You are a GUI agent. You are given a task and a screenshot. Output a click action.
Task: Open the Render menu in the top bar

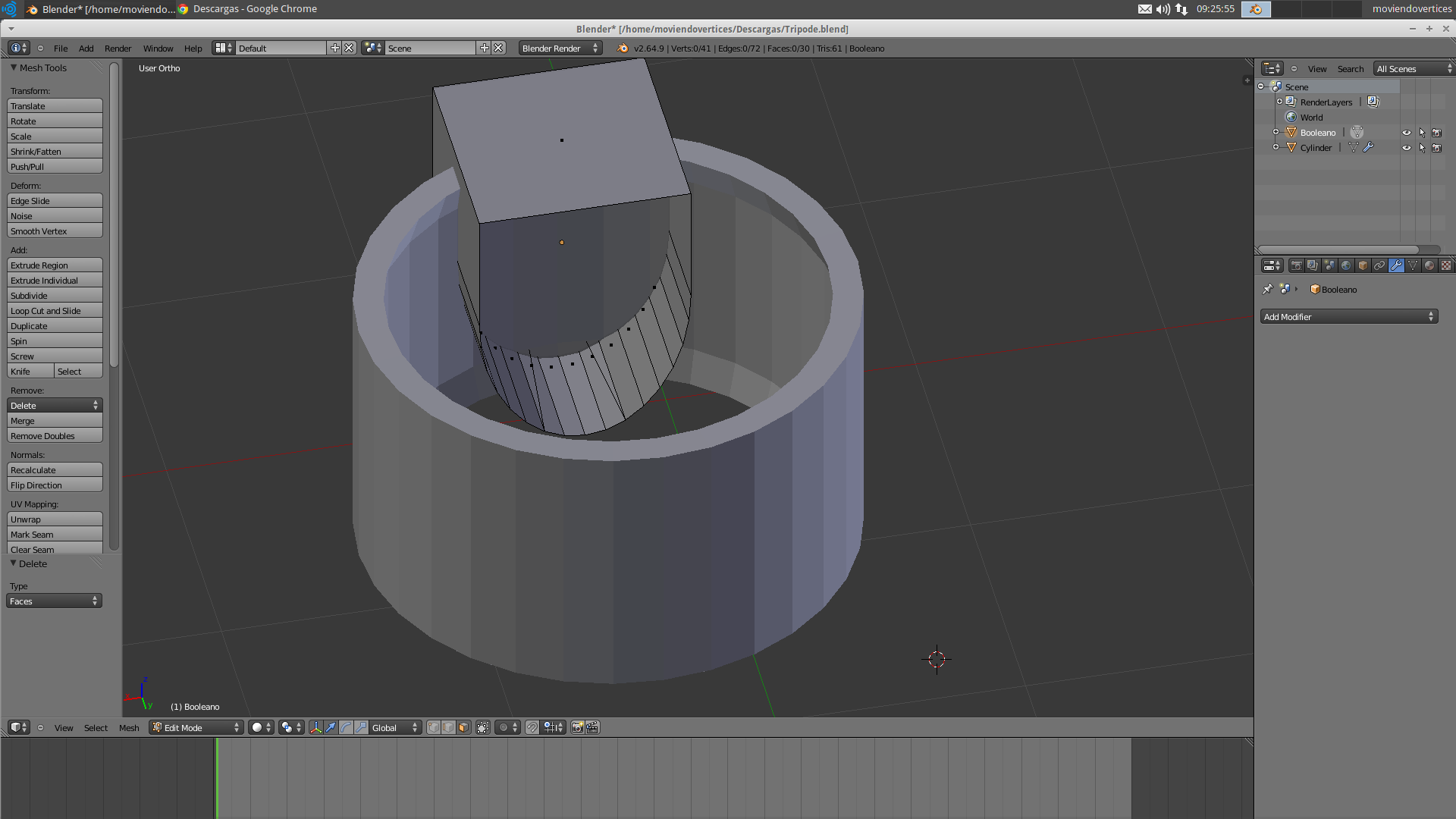coord(118,49)
